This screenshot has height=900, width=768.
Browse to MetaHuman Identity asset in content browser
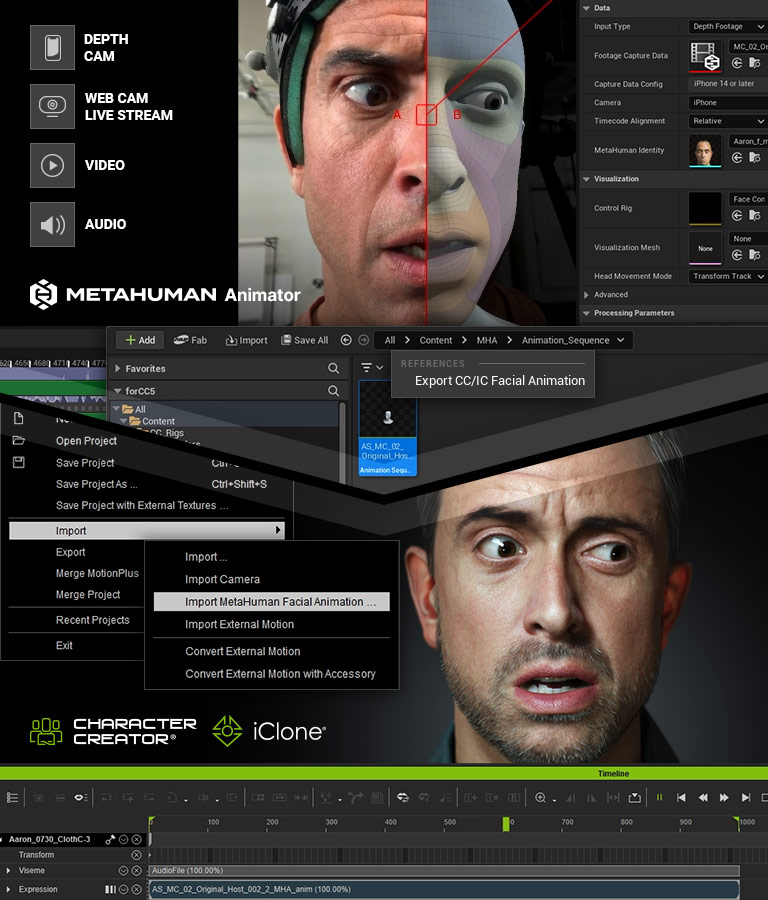coord(756,159)
